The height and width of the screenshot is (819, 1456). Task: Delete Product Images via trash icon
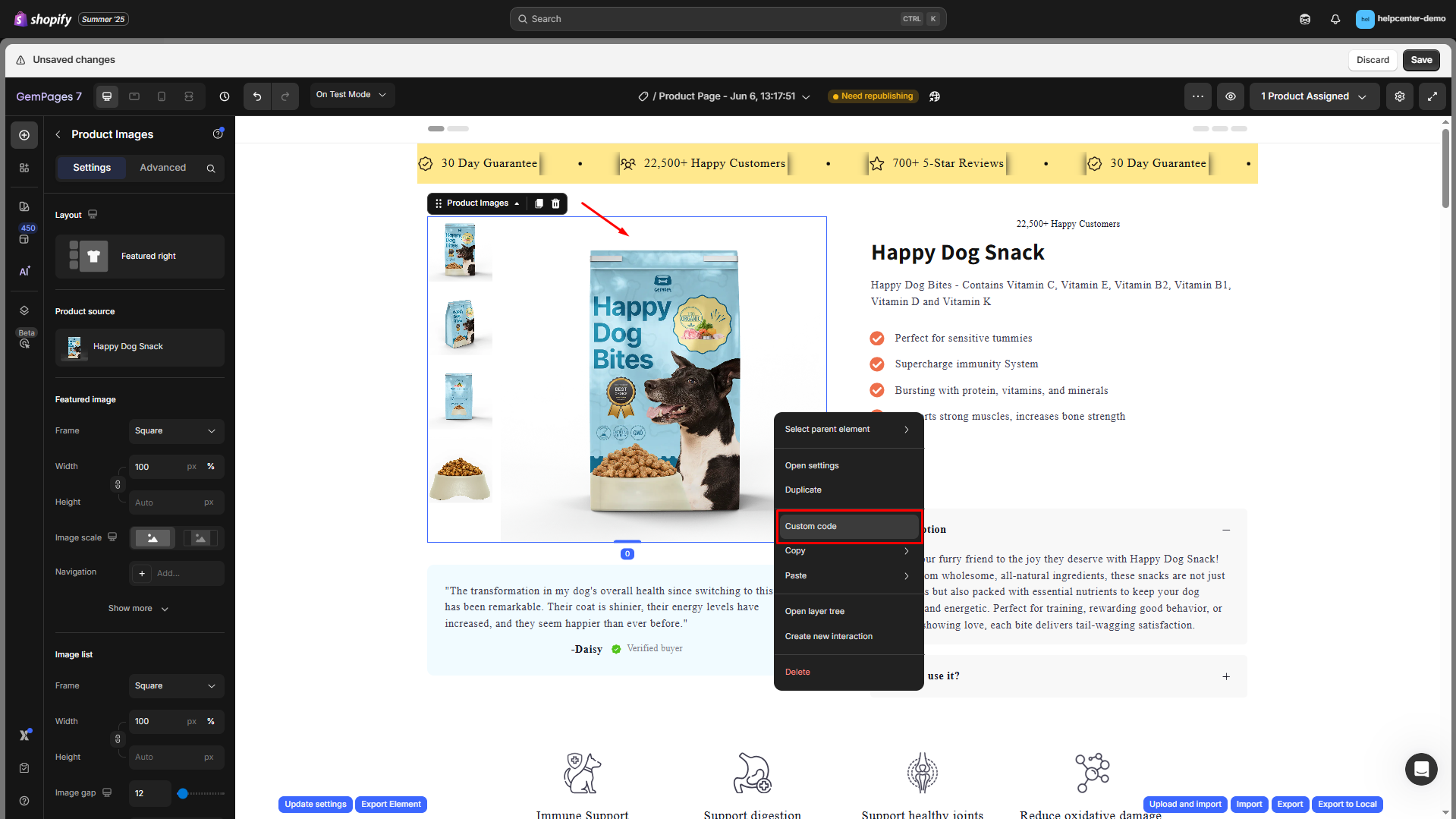click(x=555, y=203)
